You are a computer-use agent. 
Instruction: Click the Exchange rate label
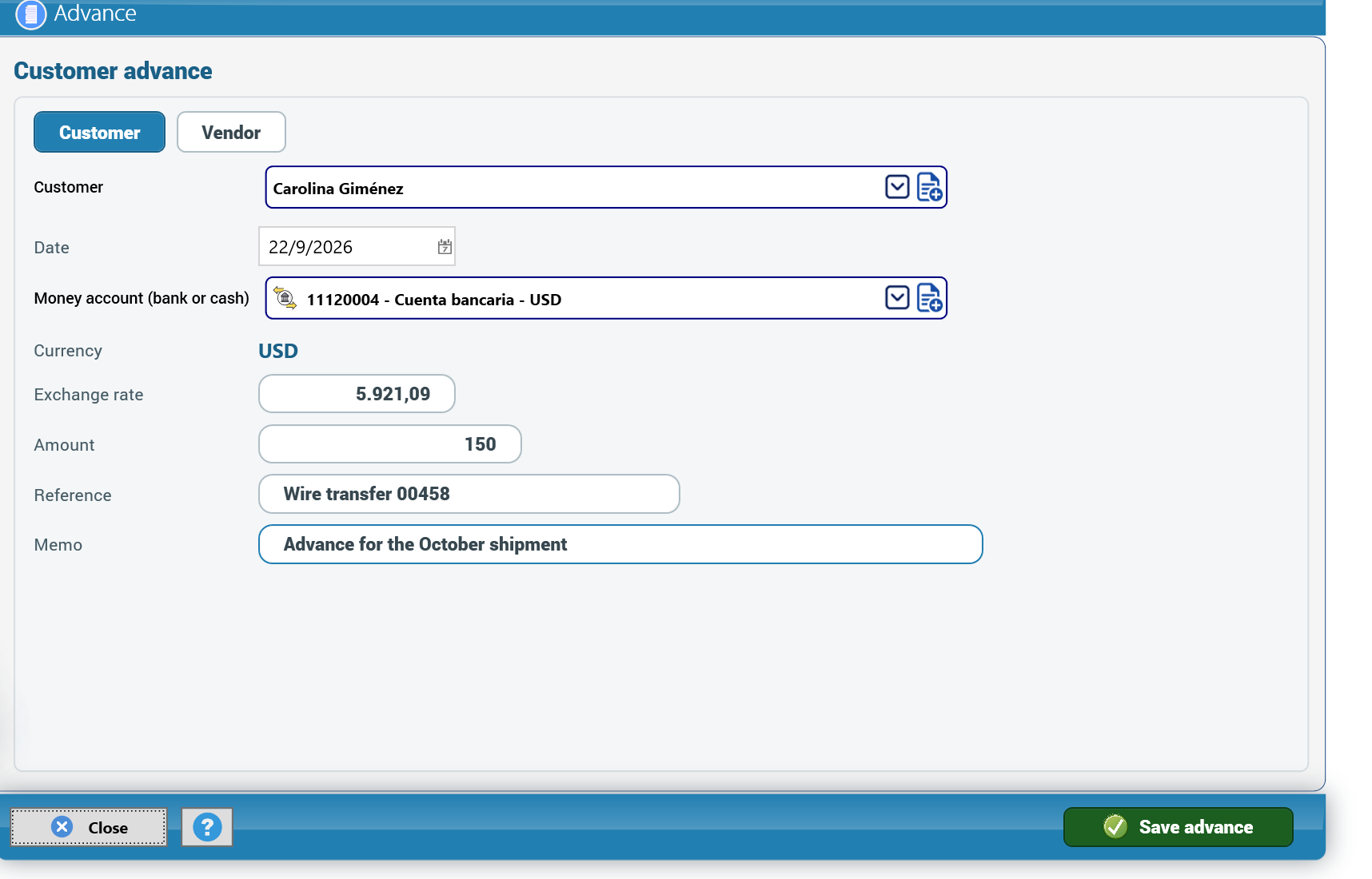point(89,395)
